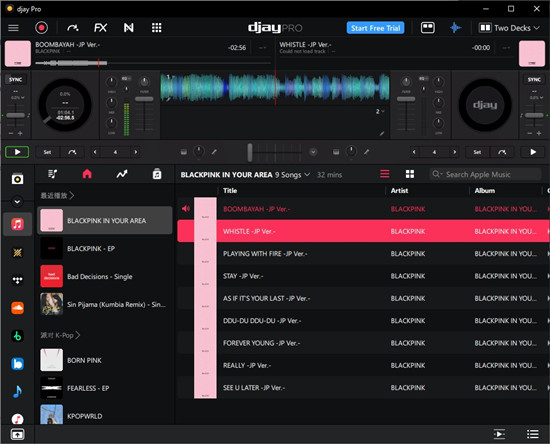This screenshot has height=444, width=550.
Task: Open the hamburger main menu
Action: (x=13, y=28)
